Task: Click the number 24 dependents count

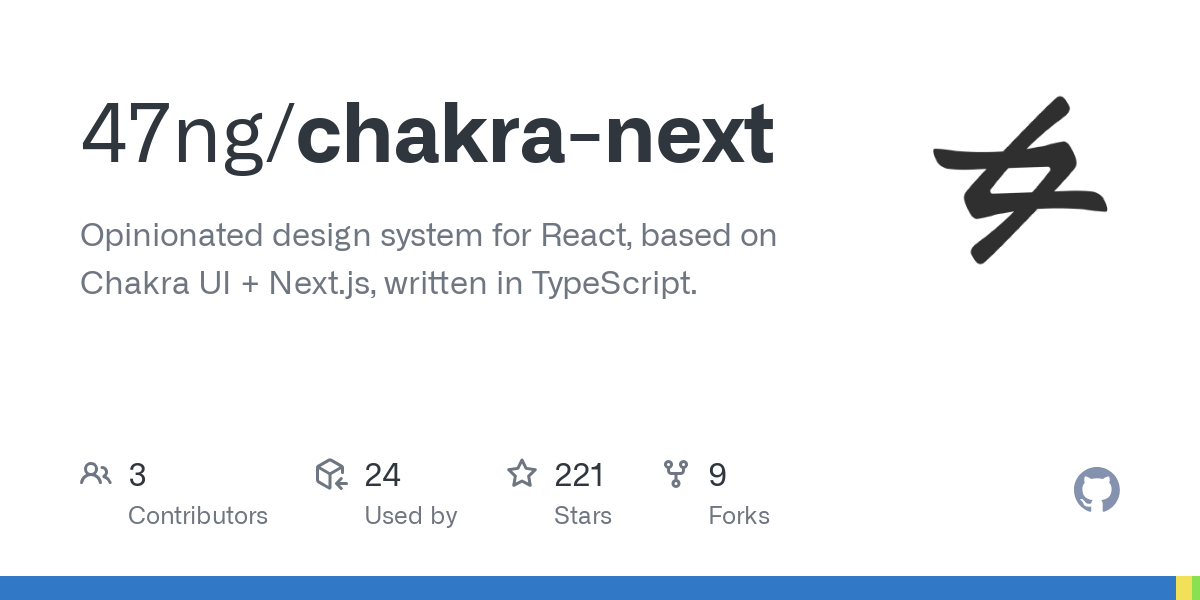Action: point(382,475)
